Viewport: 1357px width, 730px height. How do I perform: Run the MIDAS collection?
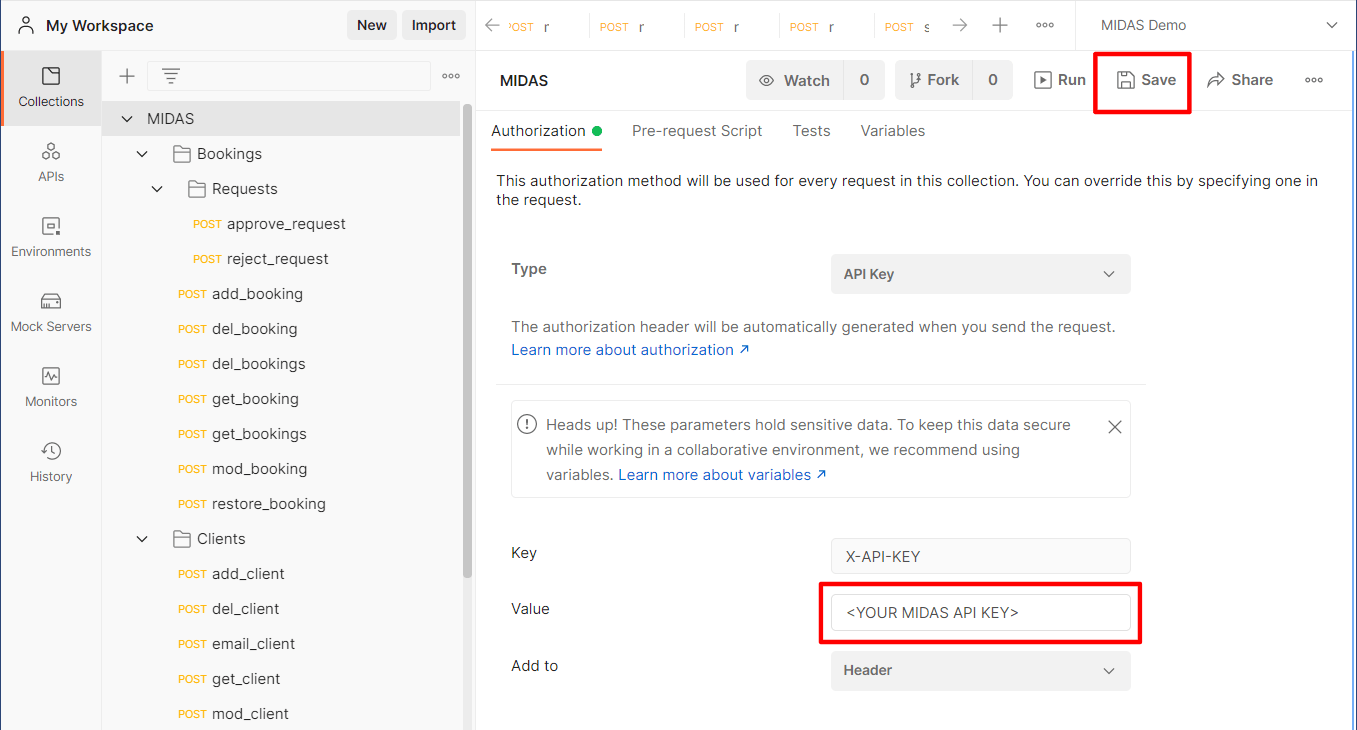[x=1059, y=80]
